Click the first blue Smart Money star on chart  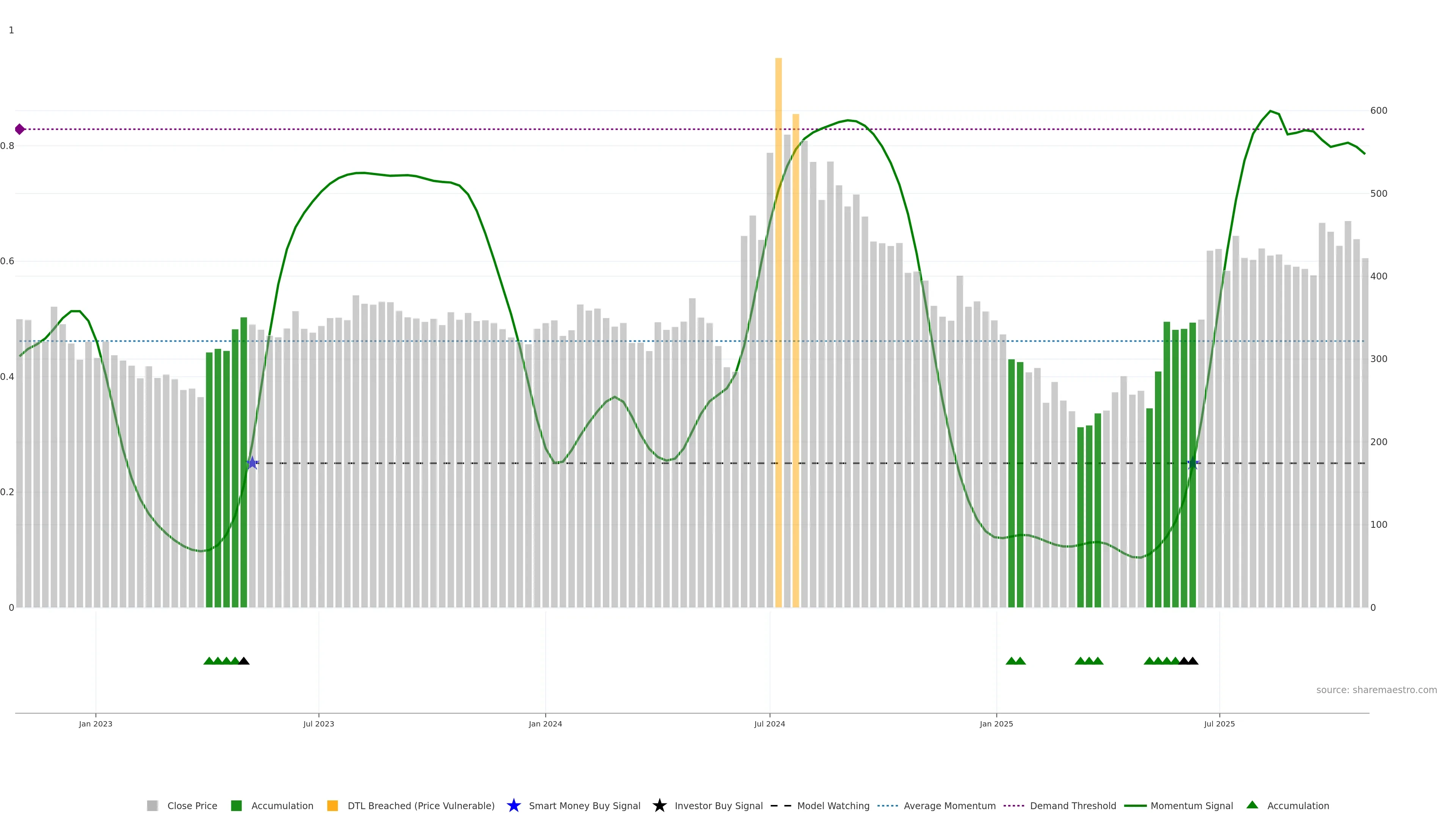point(252,463)
